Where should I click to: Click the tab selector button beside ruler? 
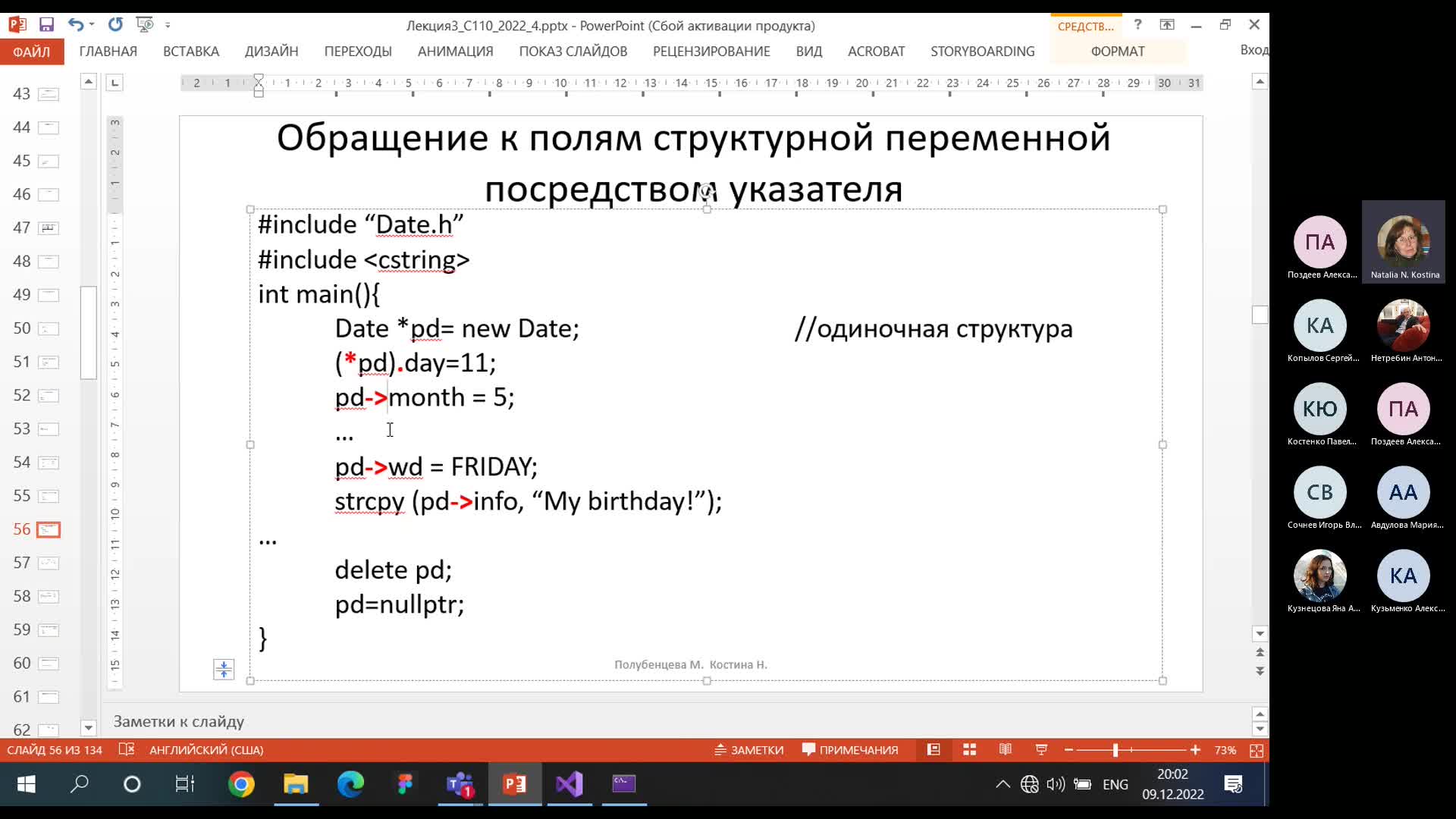click(115, 82)
